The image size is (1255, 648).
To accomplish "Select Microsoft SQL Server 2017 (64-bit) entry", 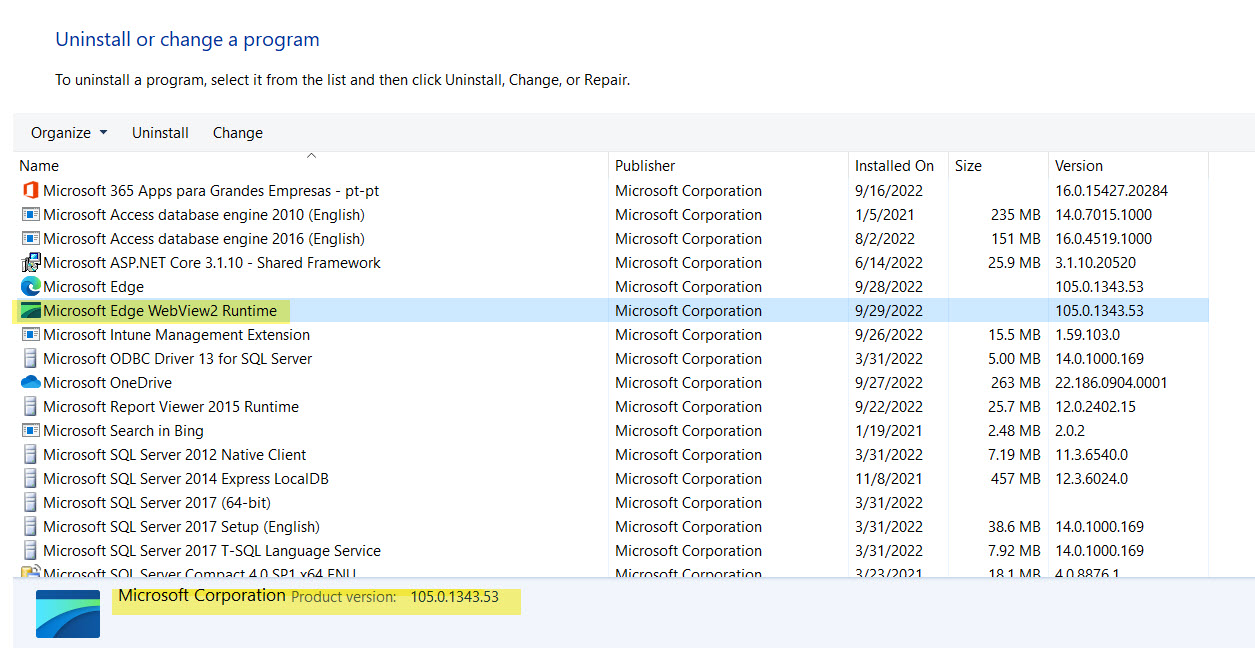I will 157,503.
